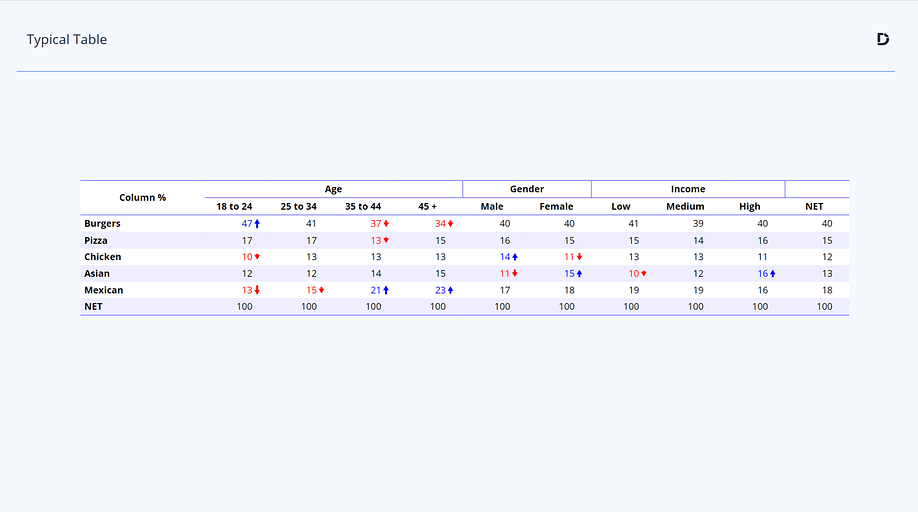Select the Age column group header
This screenshot has height=512, width=918.
pyautogui.click(x=333, y=189)
